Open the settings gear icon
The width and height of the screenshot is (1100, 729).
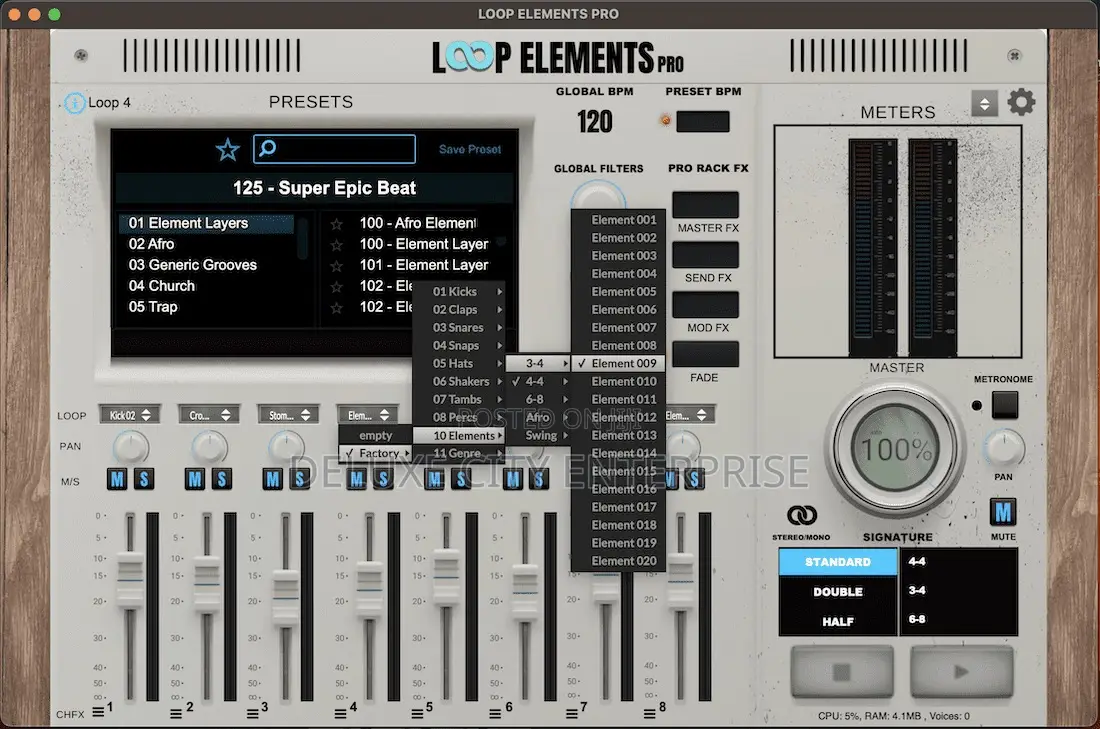click(1021, 102)
